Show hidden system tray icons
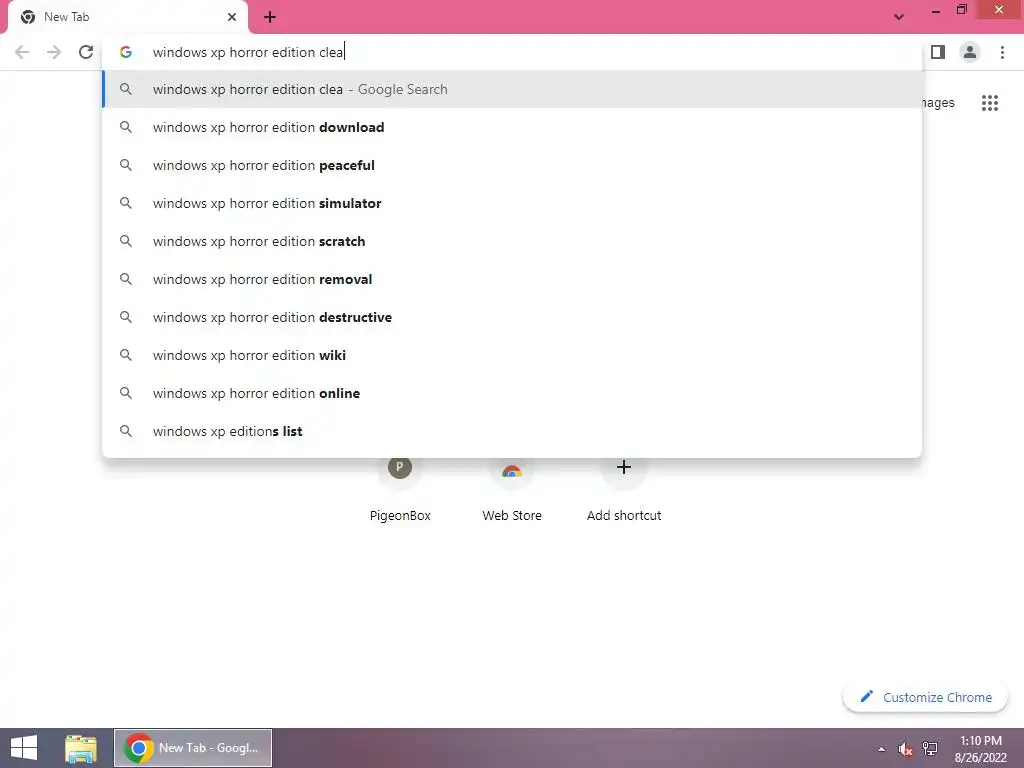This screenshot has width=1024, height=768. coord(882,749)
